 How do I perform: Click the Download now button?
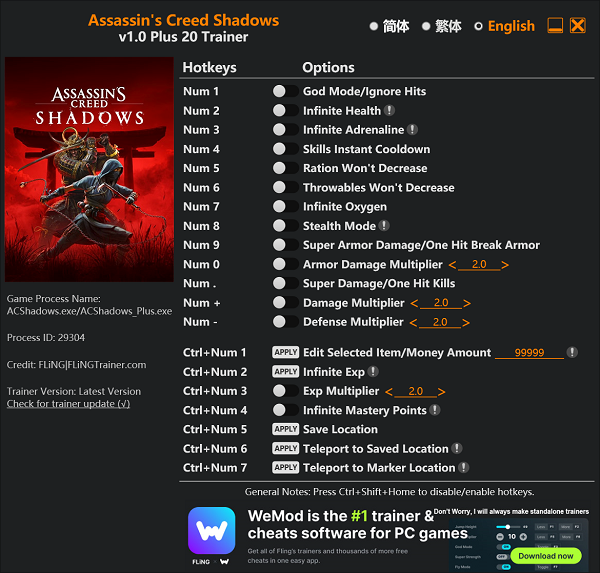pos(545,555)
